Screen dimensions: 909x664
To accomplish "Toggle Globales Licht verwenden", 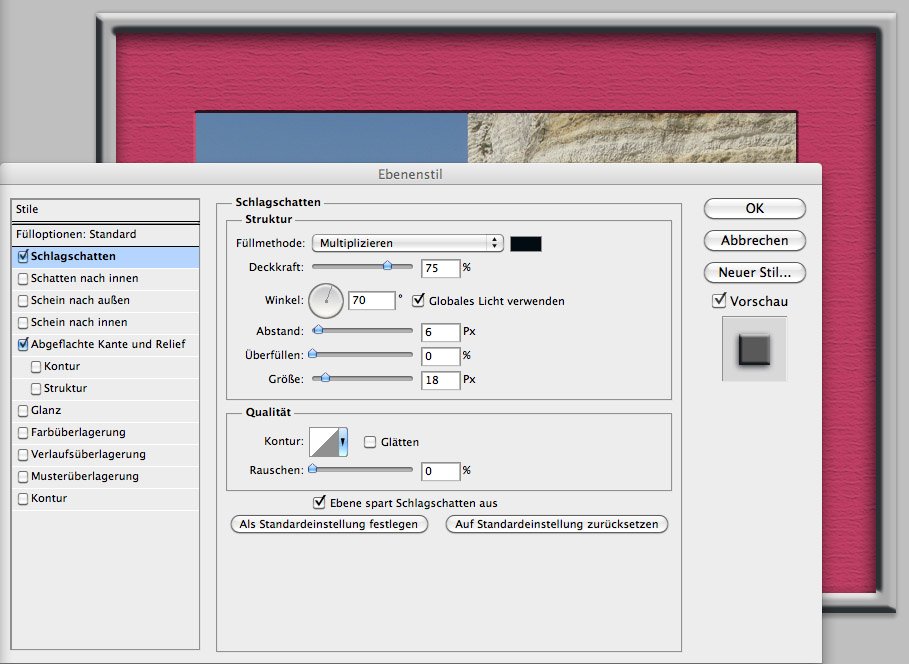I will point(419,300).
